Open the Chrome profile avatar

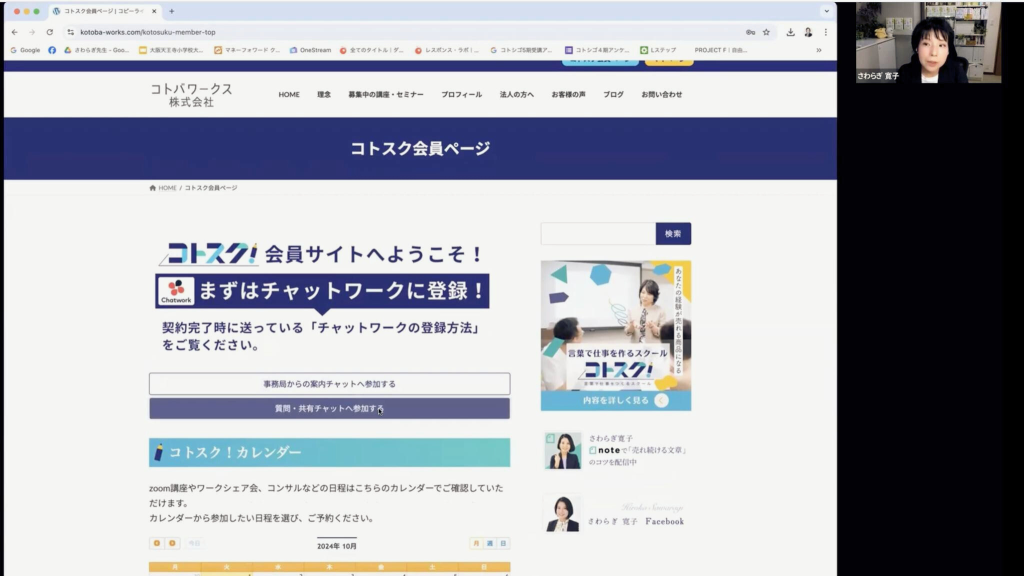pos(808,32)
